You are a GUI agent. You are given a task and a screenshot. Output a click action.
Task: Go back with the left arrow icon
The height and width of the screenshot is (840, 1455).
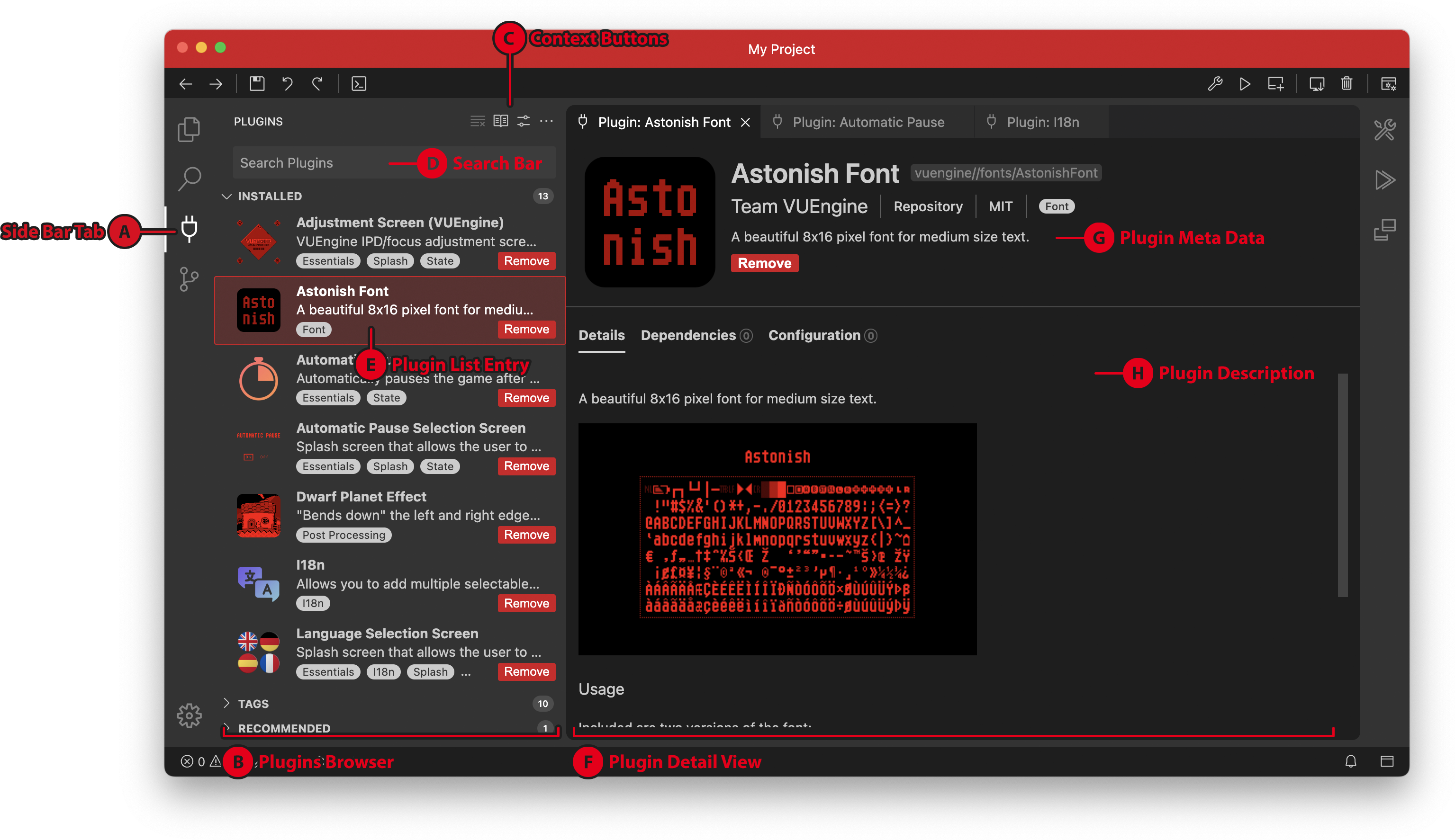click(185, 84)
